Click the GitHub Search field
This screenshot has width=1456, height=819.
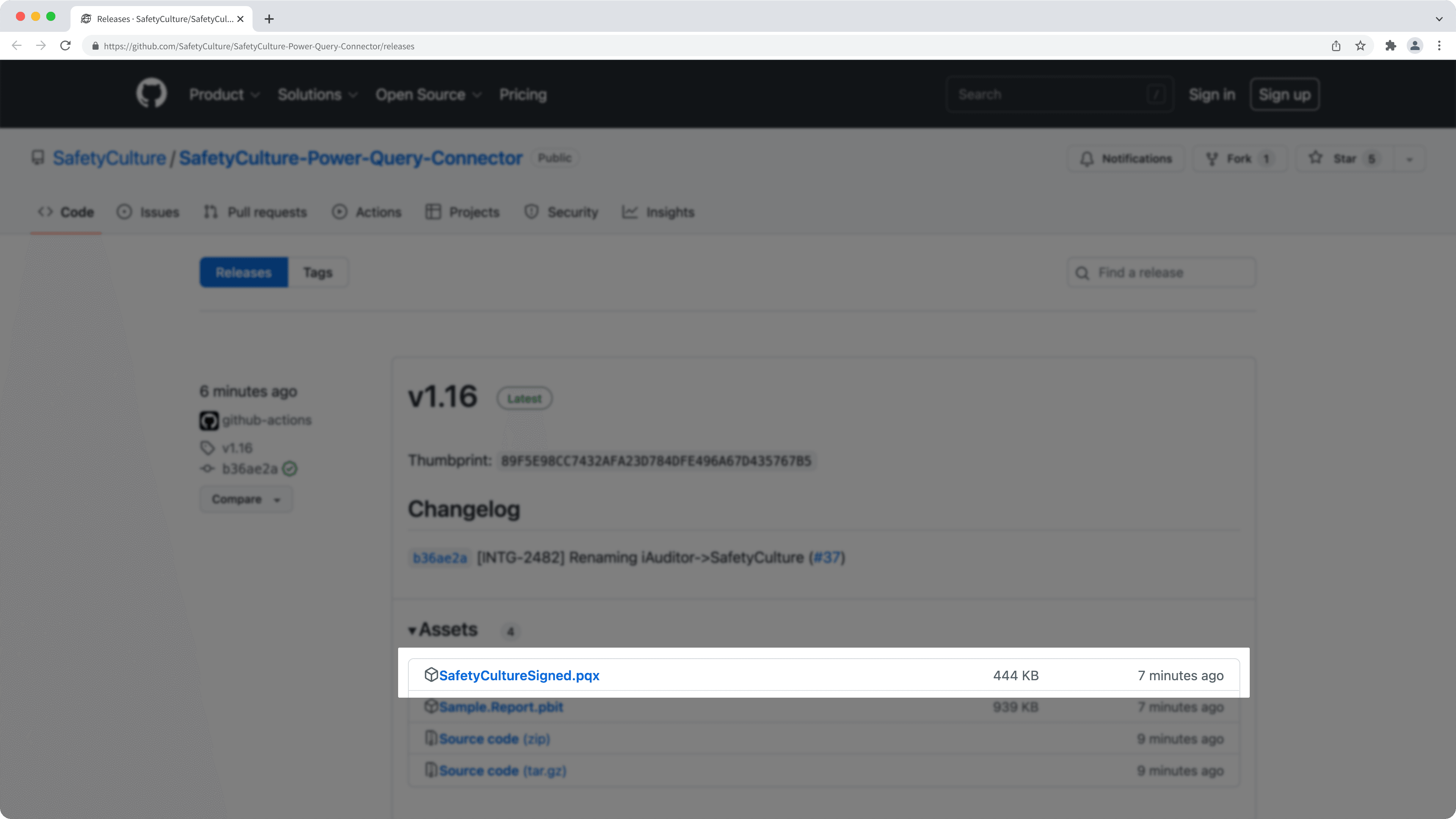pos(1060,94)
